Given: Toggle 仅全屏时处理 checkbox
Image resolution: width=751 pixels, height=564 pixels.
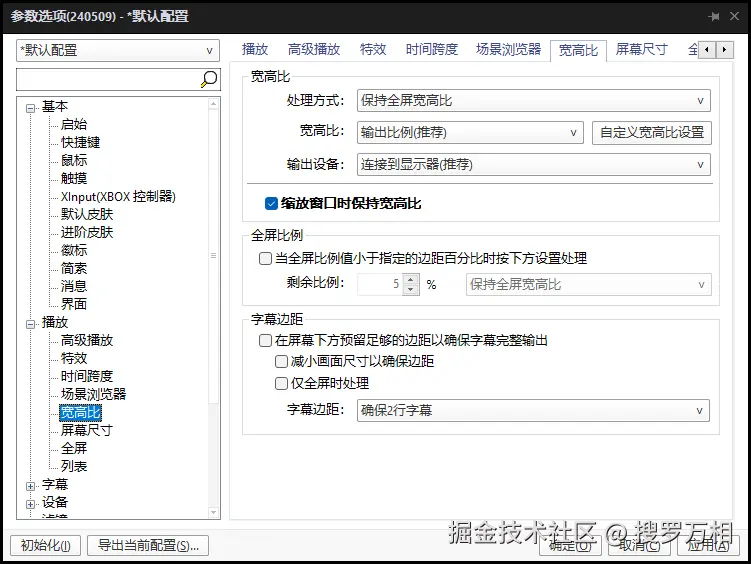Looking at the screenshot, I should tap(281, 383).
